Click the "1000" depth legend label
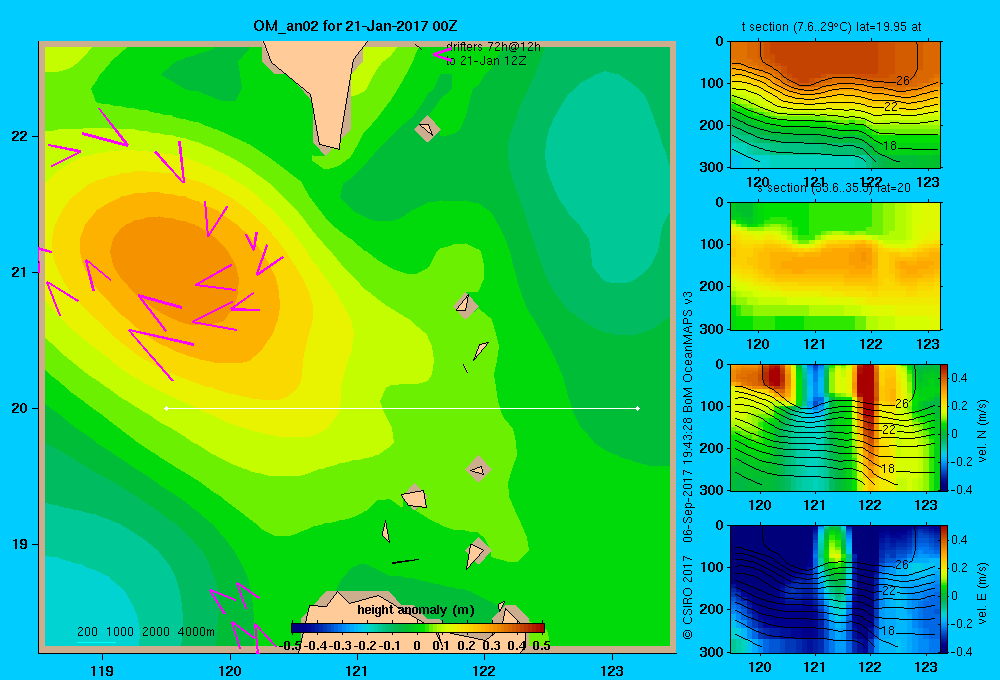Viewport: 1000px width, 680px height. click(120, 632)
